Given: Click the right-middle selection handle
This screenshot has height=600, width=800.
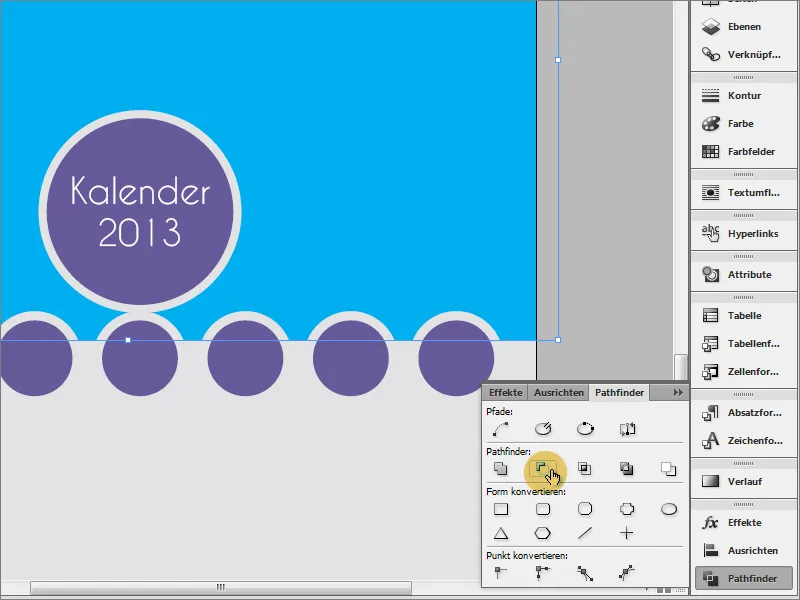Looking at the screenshot, I should click(558, 60).
